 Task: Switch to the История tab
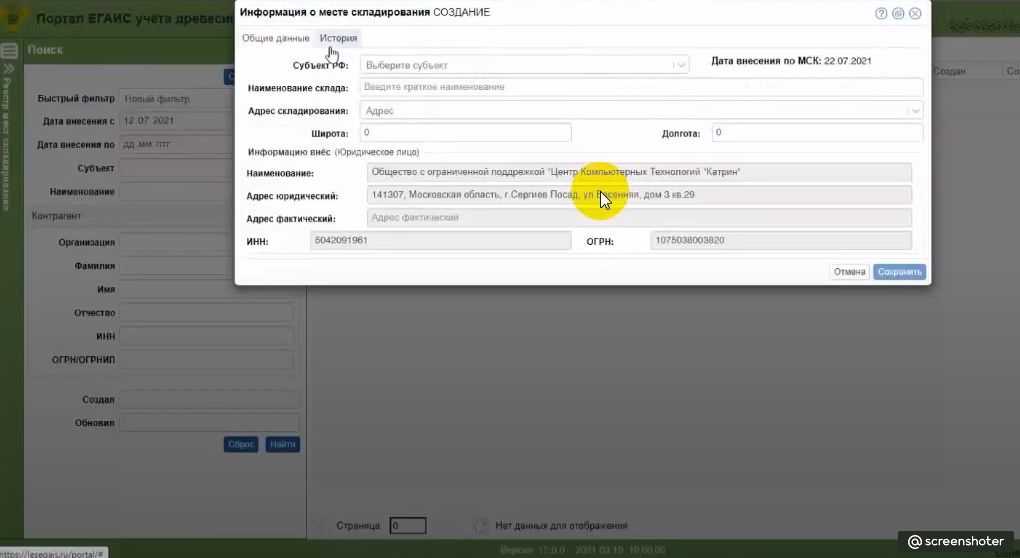[x=338, y=38]
